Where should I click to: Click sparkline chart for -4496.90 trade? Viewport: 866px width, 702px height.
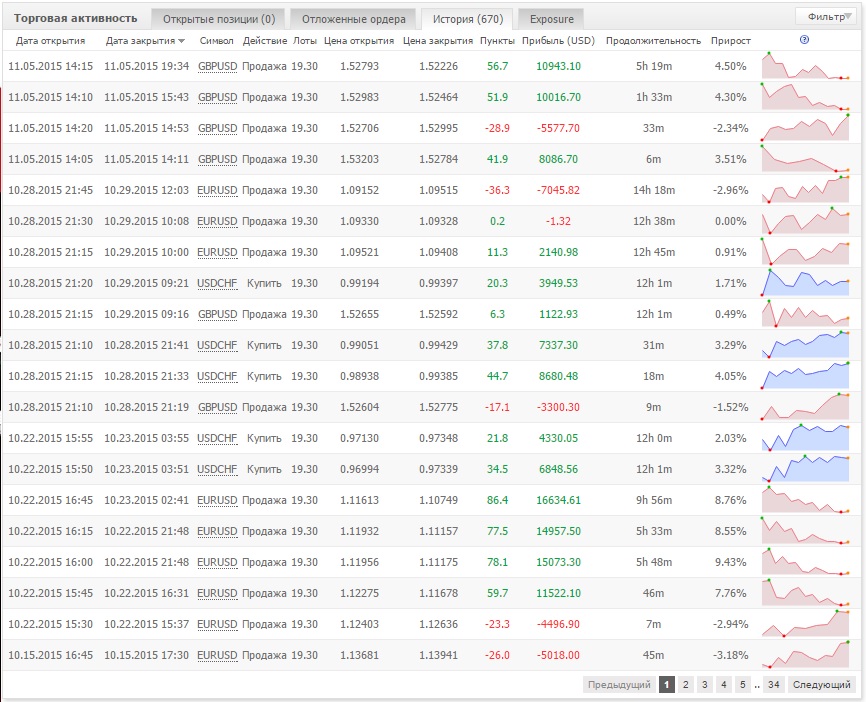[x=805, y=624]
